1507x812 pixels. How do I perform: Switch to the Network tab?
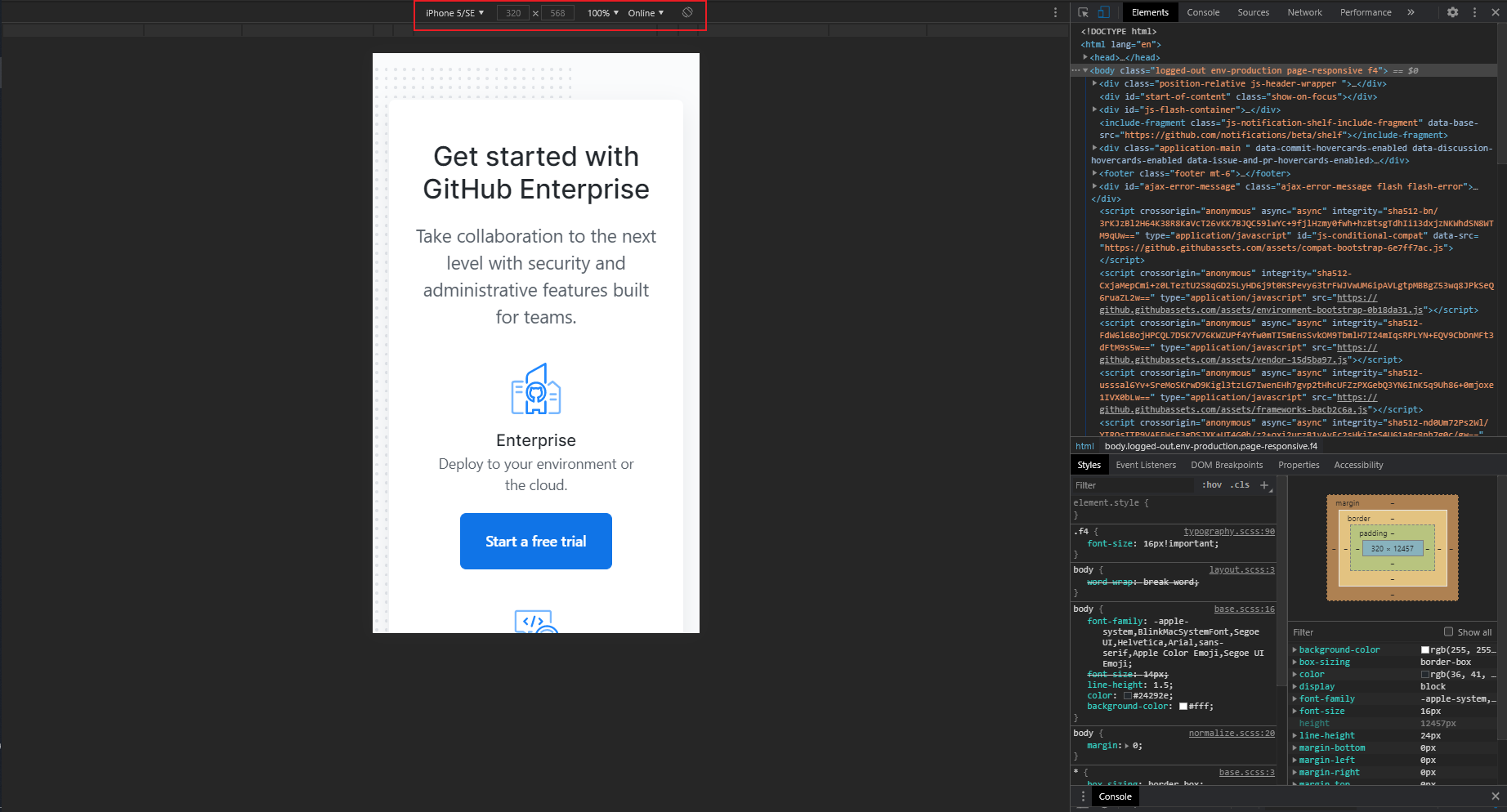click(x=1304, y=12)
